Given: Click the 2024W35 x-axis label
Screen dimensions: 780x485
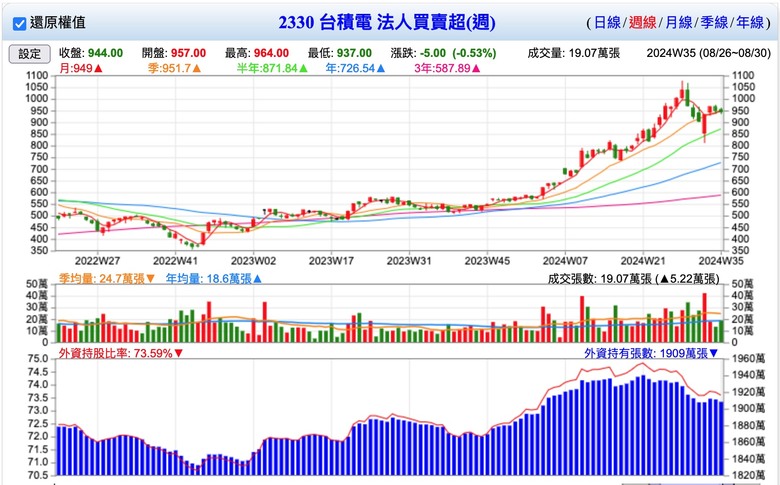Looking at the screenshot, I should [721, 261].
